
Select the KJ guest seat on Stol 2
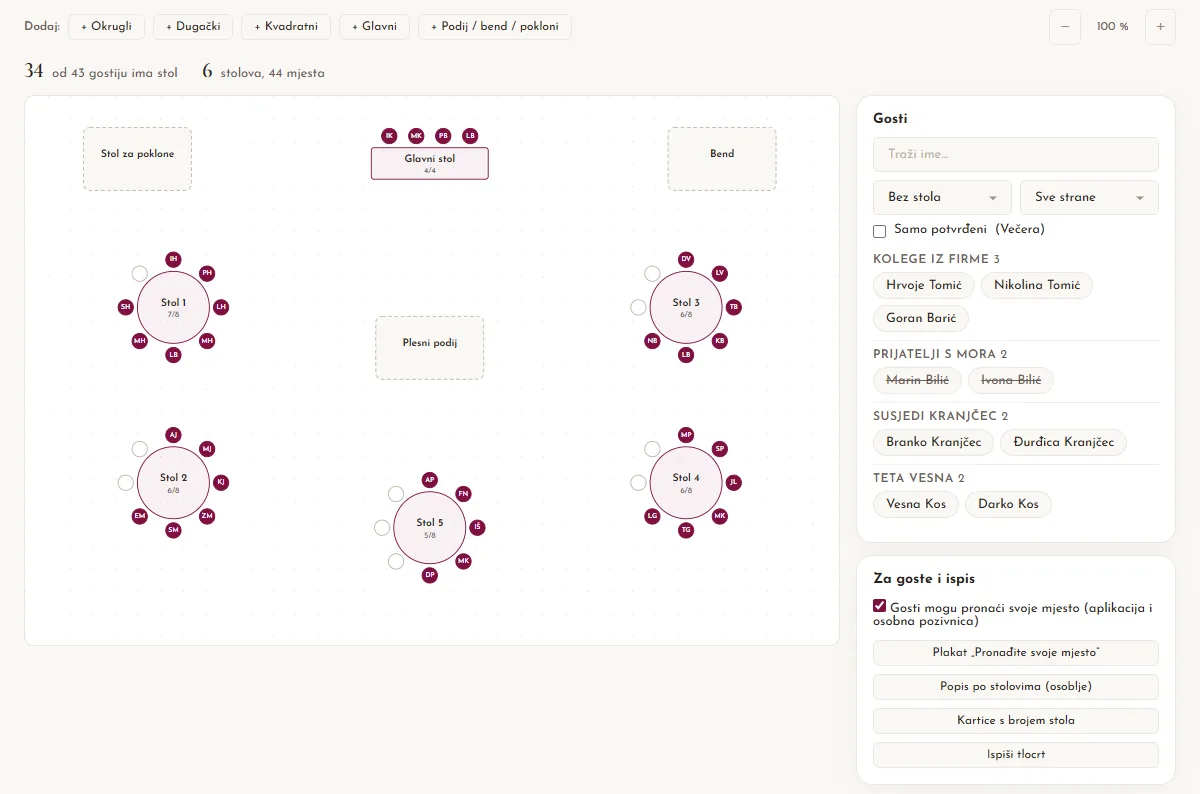coord(221,482)
